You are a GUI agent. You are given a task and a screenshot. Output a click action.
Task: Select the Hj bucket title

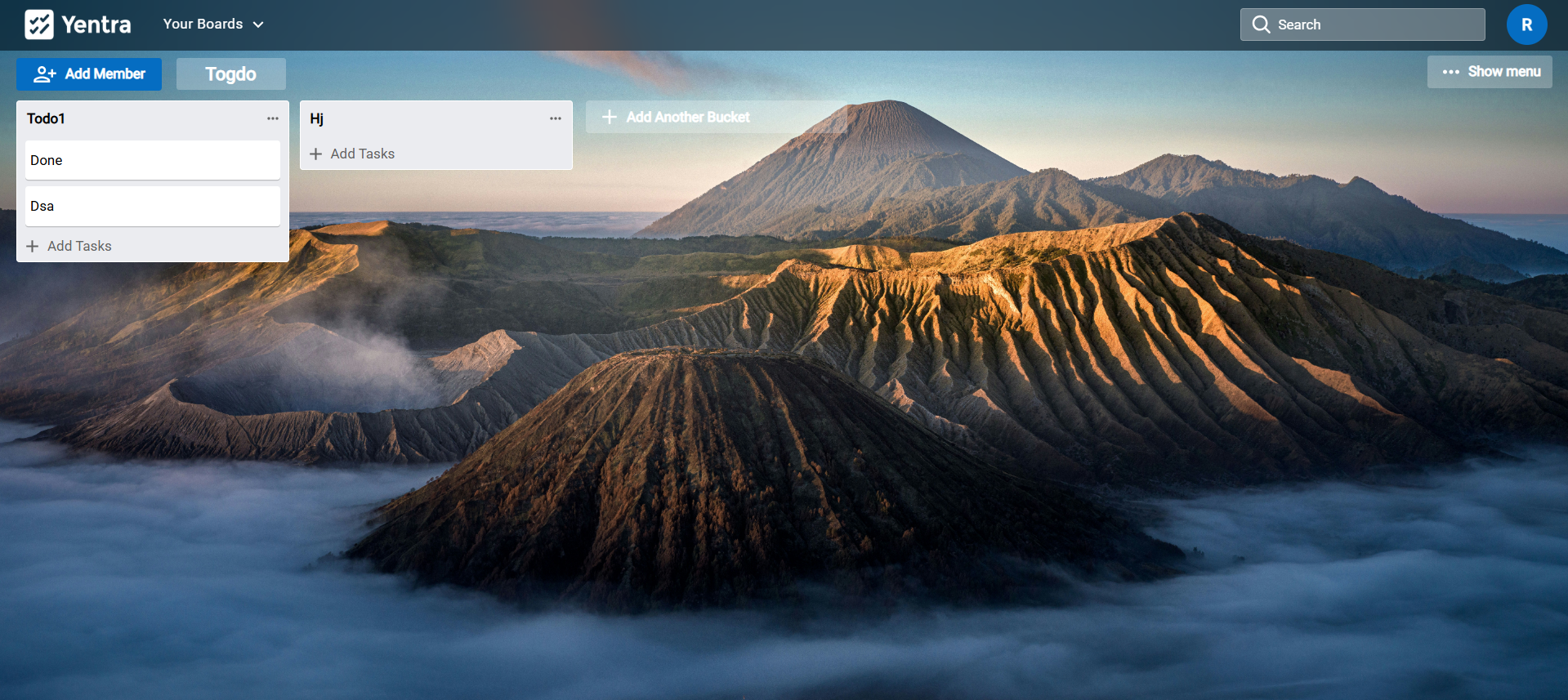coord(317,118)
